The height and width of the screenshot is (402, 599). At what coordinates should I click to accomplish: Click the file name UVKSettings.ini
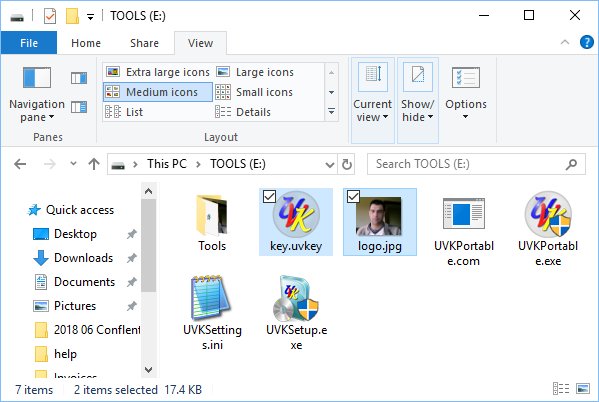tap(212, 337)
